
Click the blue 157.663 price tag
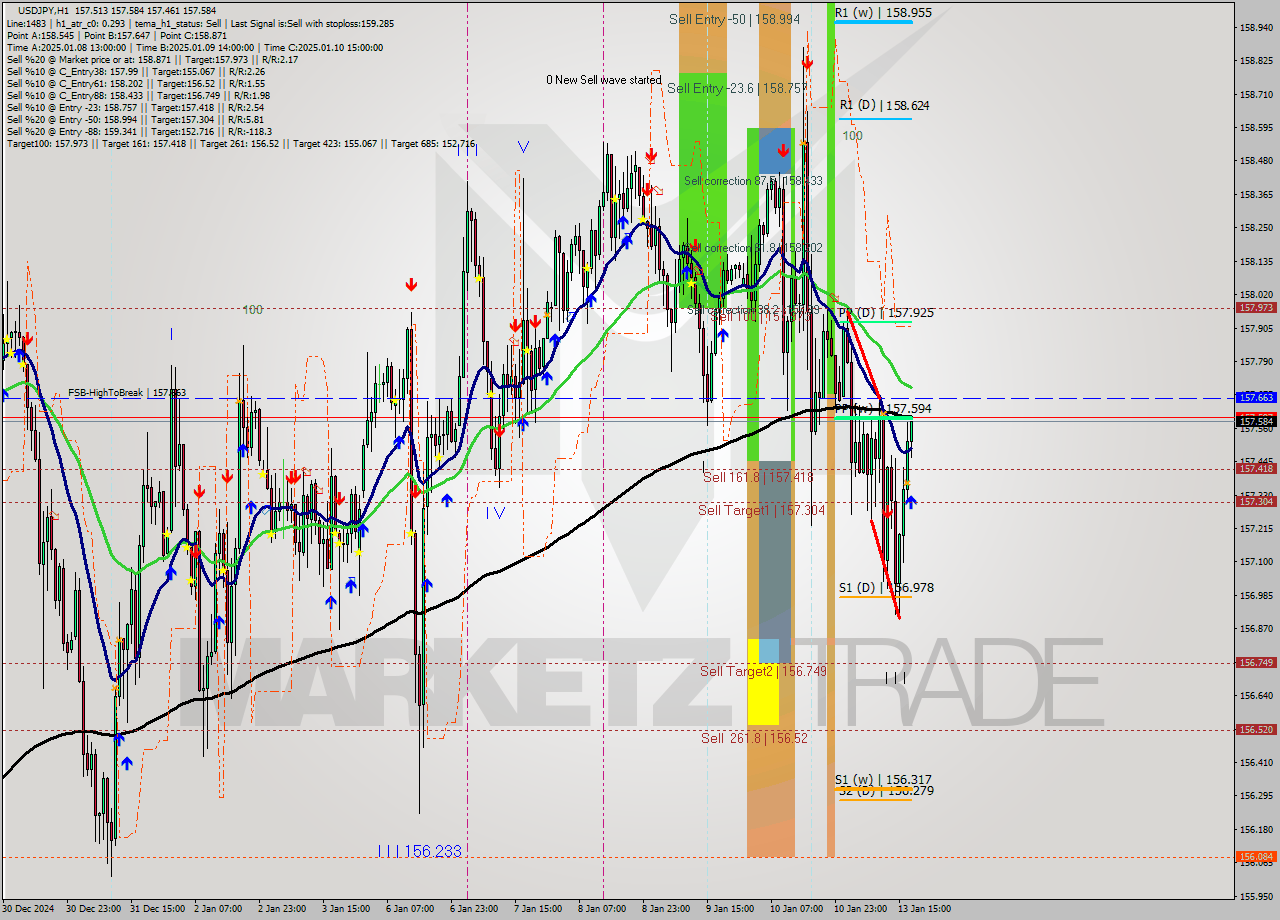pyautogui.click(x=1256, y=397)
